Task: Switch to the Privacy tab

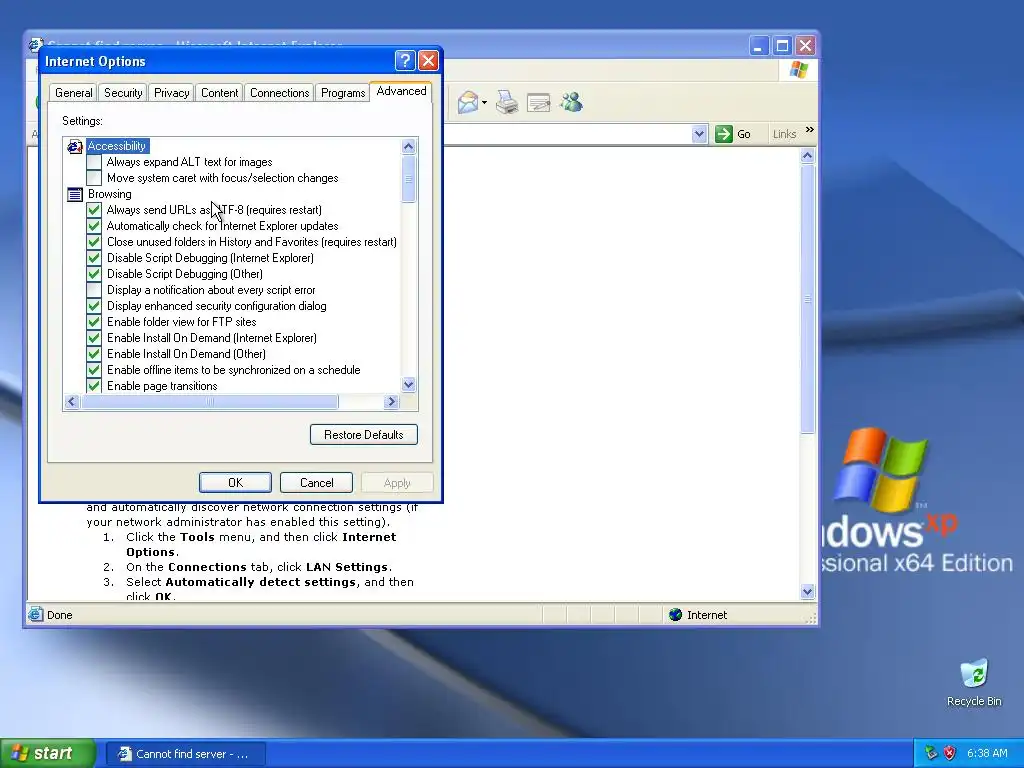Action: (171, 93)
